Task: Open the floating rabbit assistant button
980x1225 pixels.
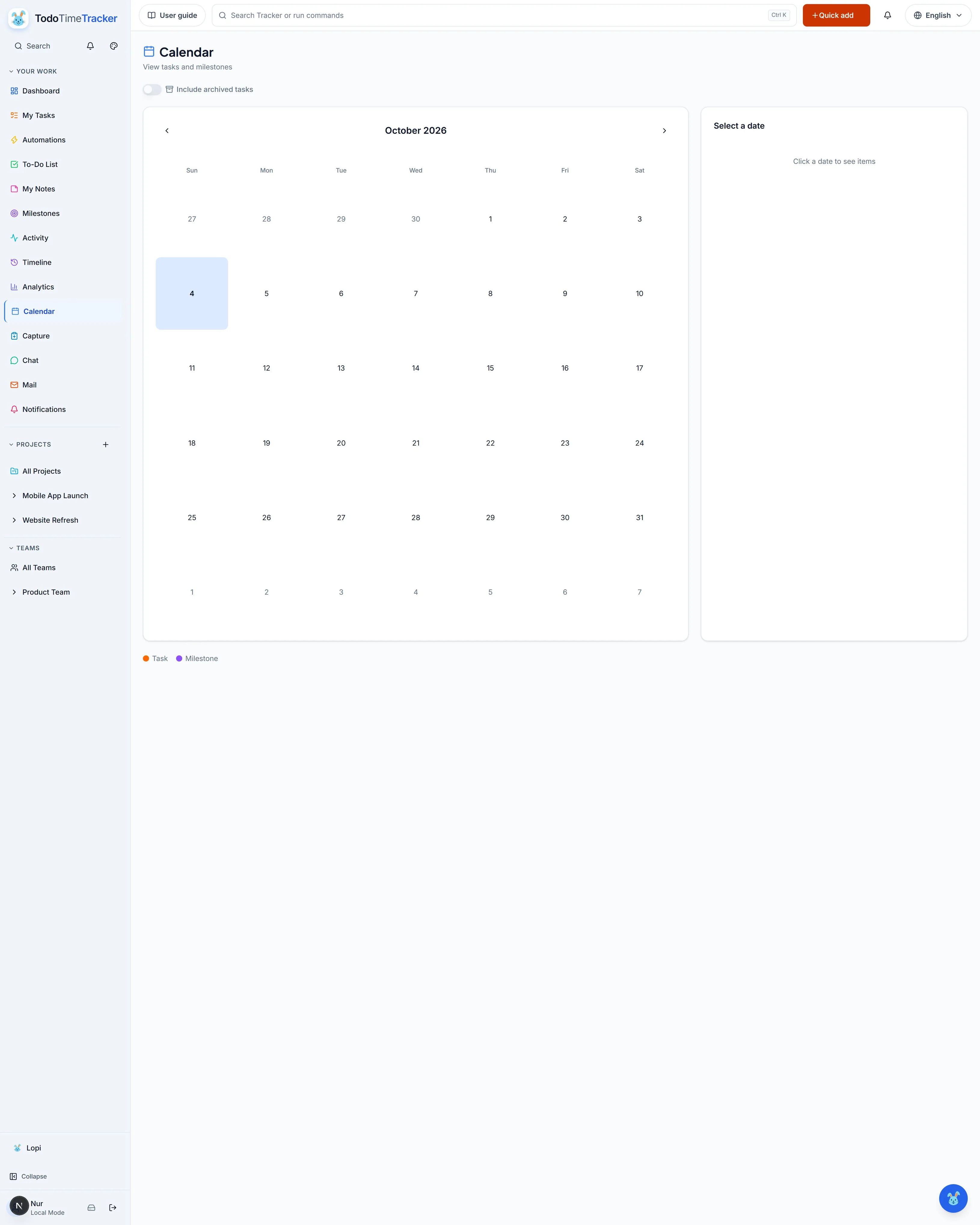Action: pos(953,1198)
